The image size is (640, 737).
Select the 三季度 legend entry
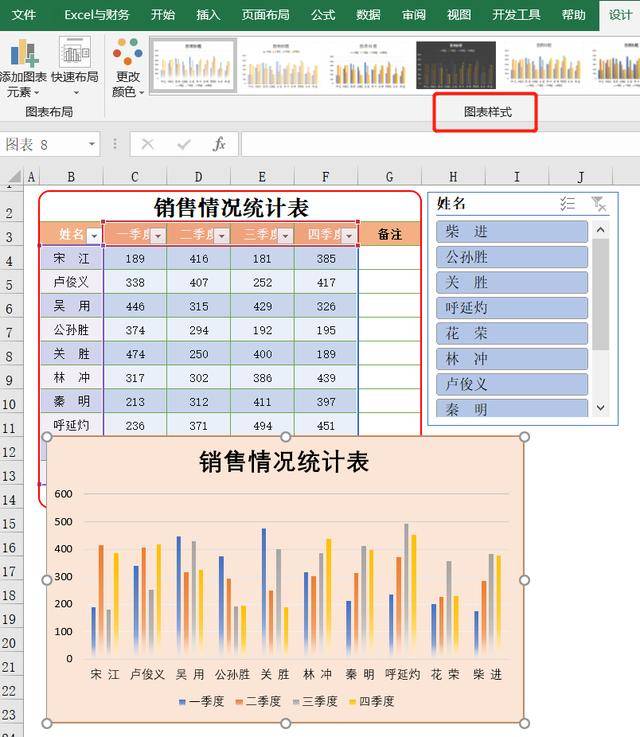[x=315, y=701]
